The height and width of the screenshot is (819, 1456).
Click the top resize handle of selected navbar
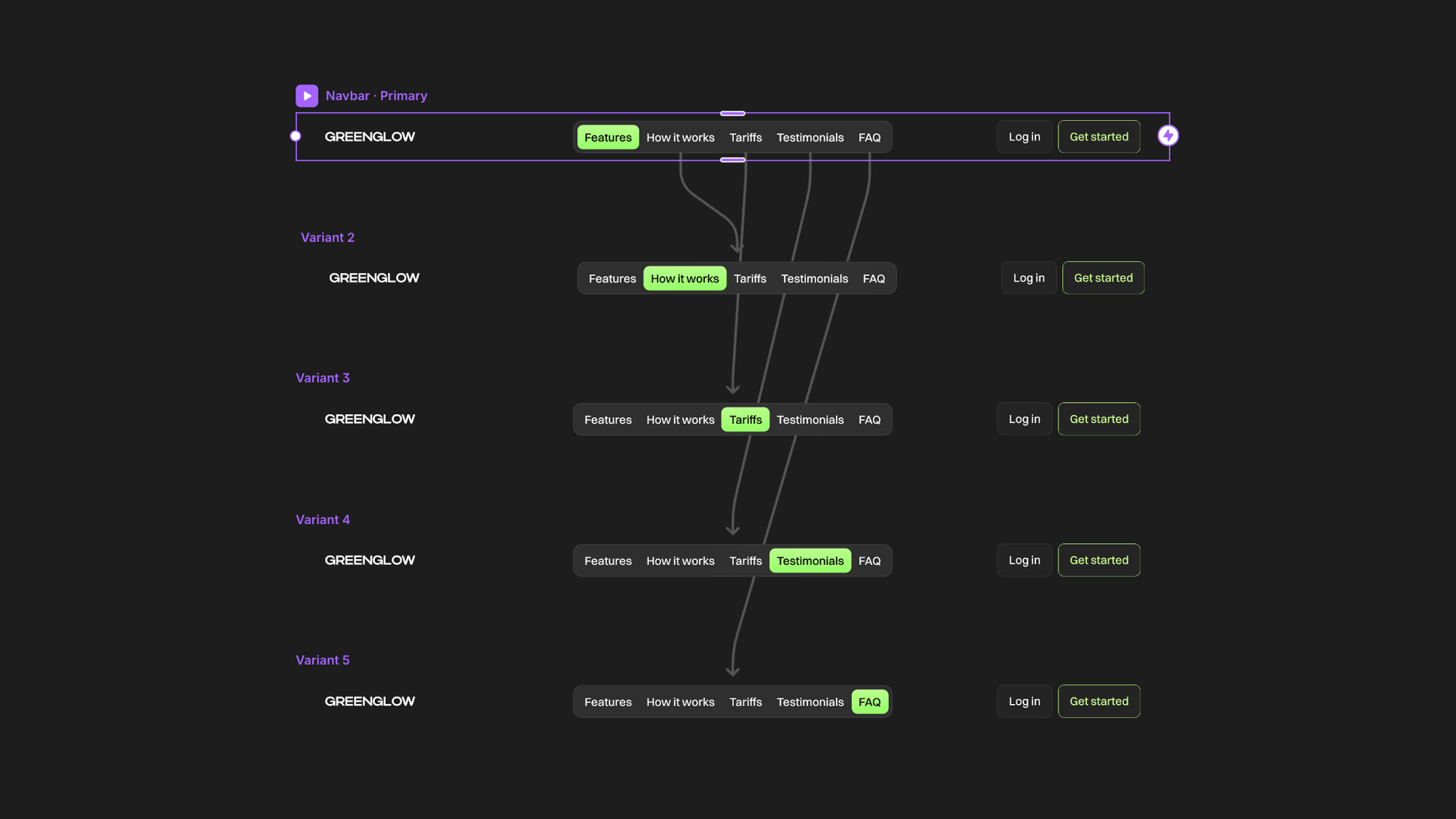point(732,114)
